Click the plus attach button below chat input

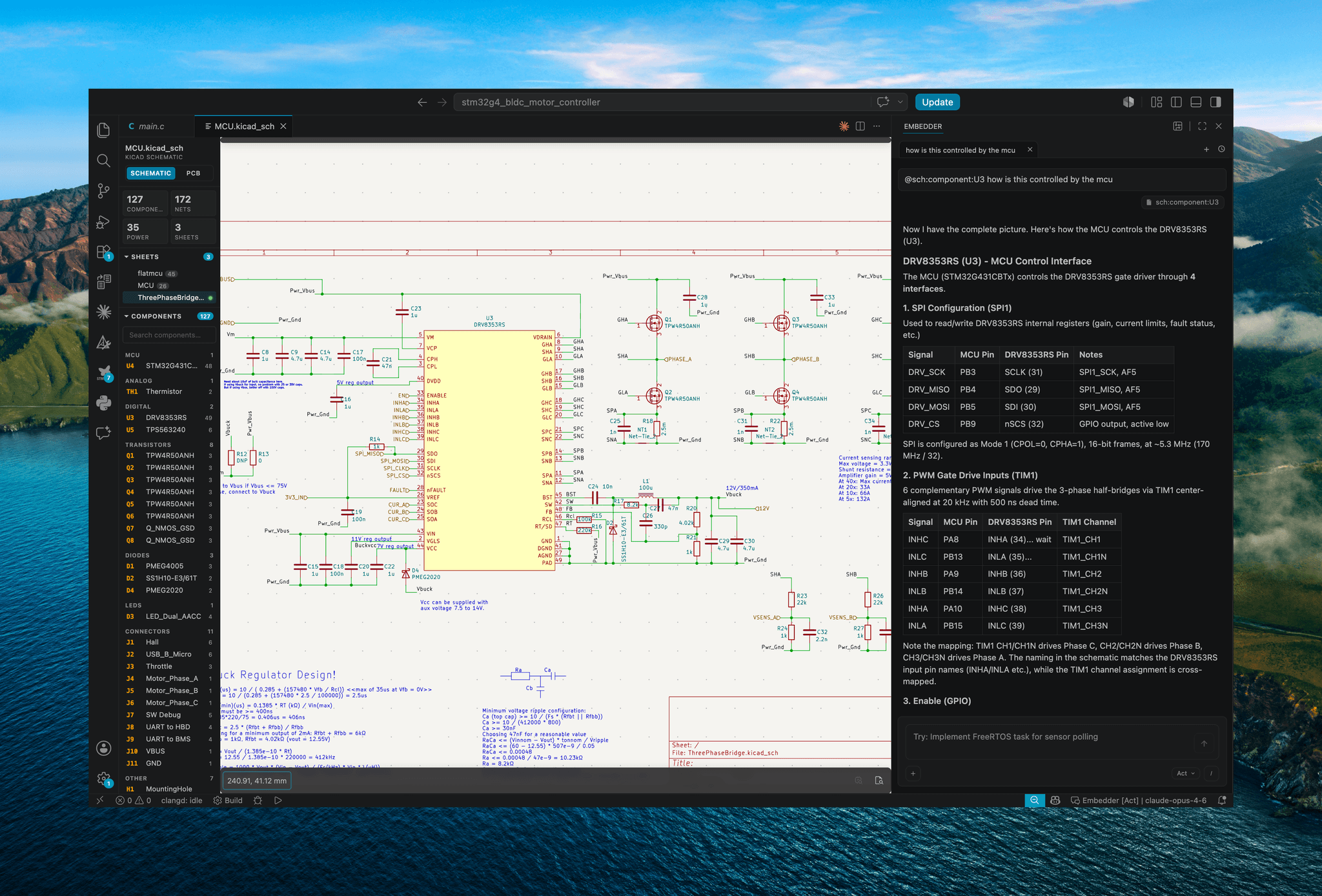click(913, 773)
